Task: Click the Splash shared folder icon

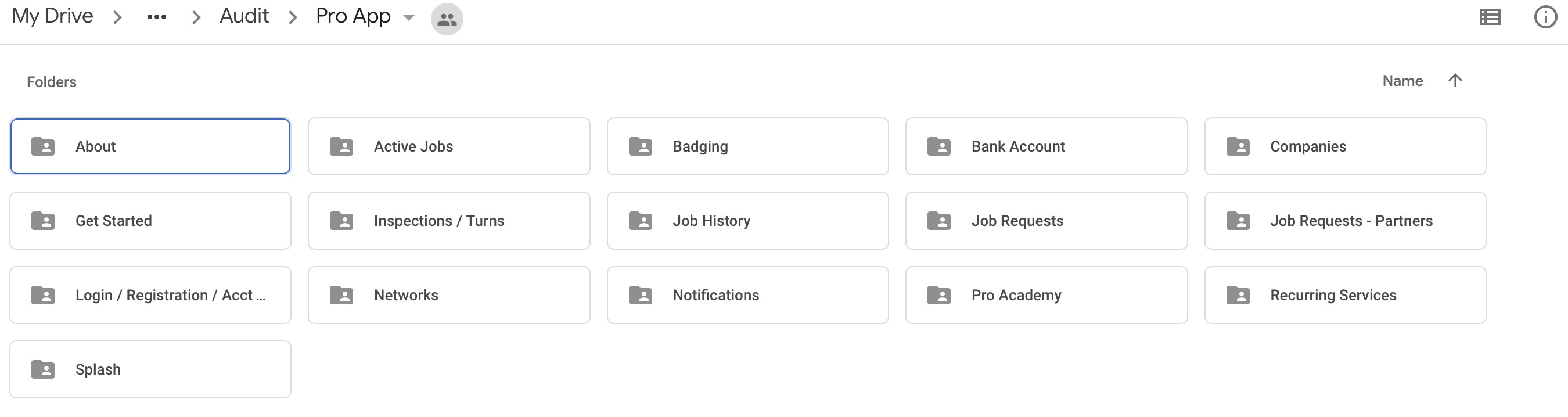Action: click(x=42, y=369)
